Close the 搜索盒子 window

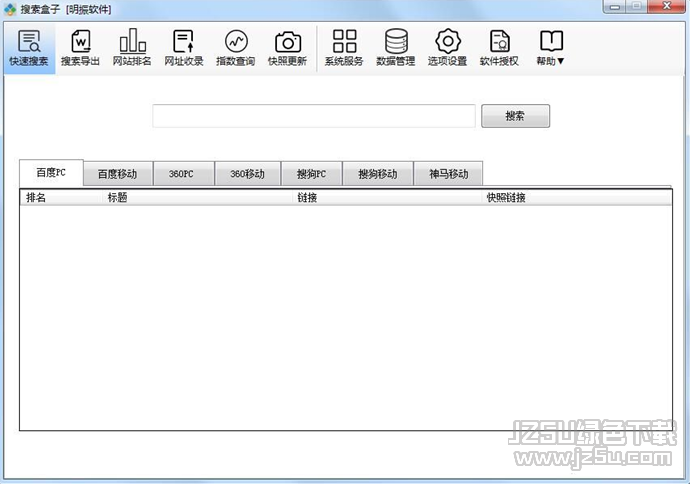pos(667,7)
